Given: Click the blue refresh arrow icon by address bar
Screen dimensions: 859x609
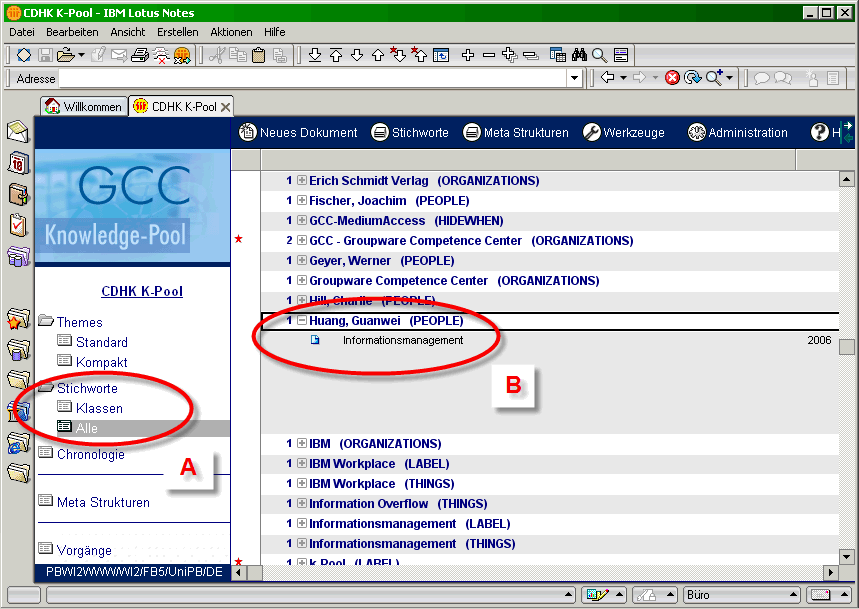Looking at the screenshot, I should click(692, 78).
